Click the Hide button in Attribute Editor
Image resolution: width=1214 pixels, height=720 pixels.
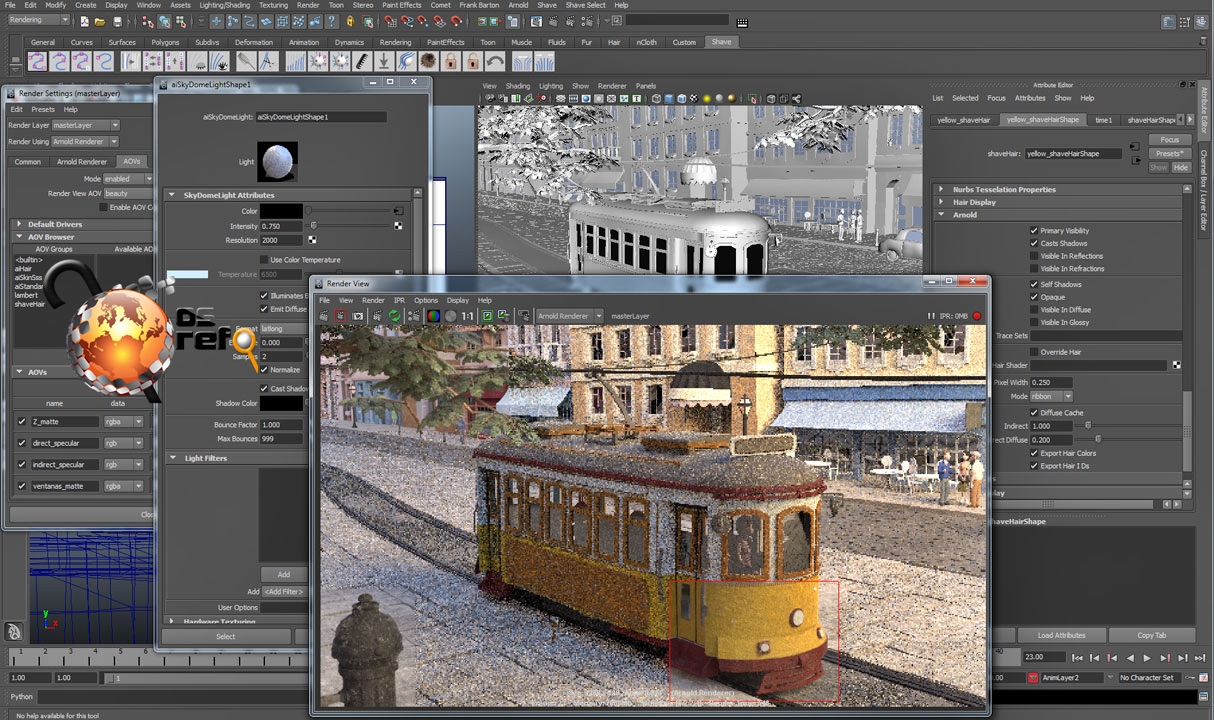[1181, 167]
